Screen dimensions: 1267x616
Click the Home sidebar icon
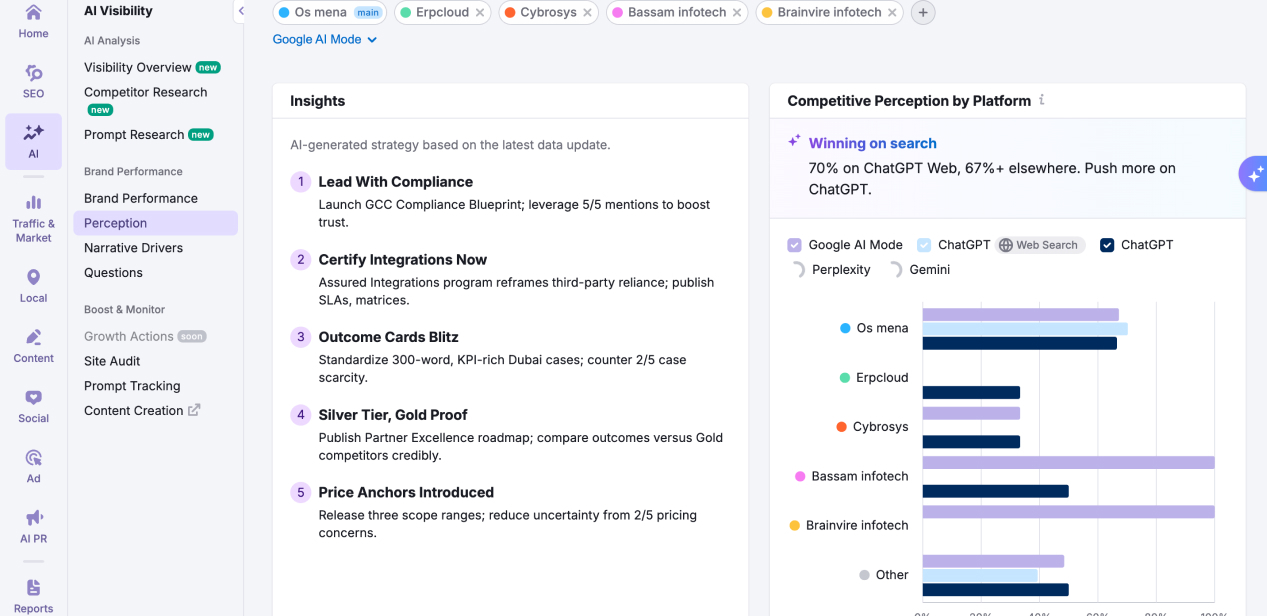[33, 13]
